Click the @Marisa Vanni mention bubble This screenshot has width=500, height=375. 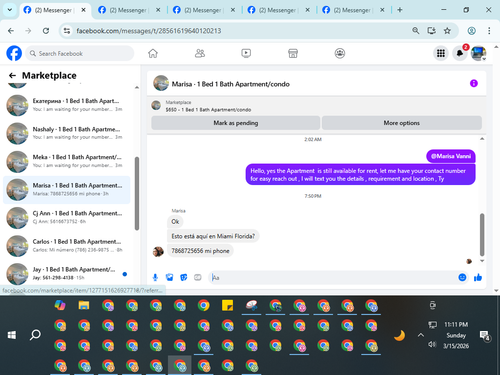(451, 156)
